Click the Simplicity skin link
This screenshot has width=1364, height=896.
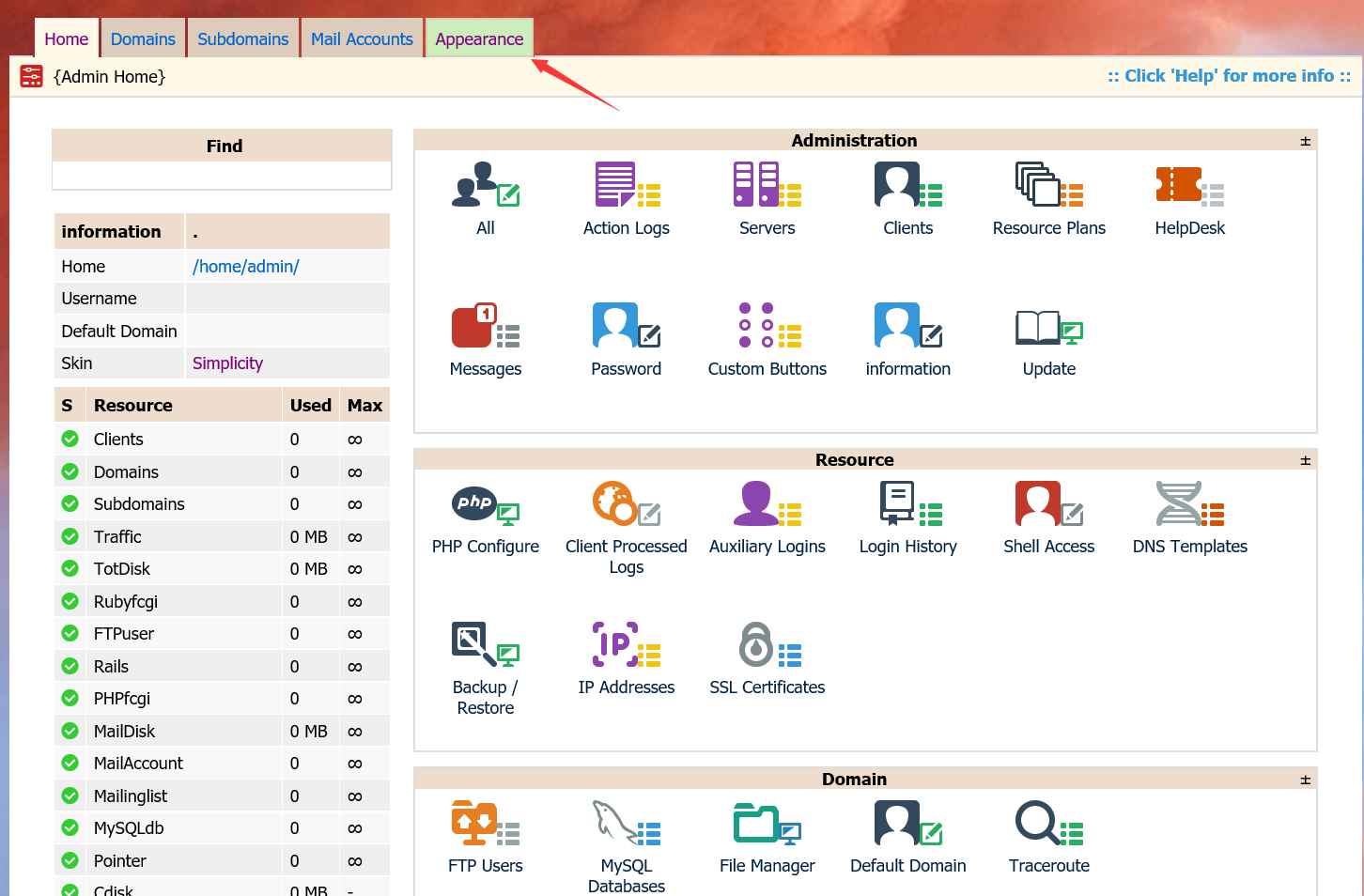(227, 363)
